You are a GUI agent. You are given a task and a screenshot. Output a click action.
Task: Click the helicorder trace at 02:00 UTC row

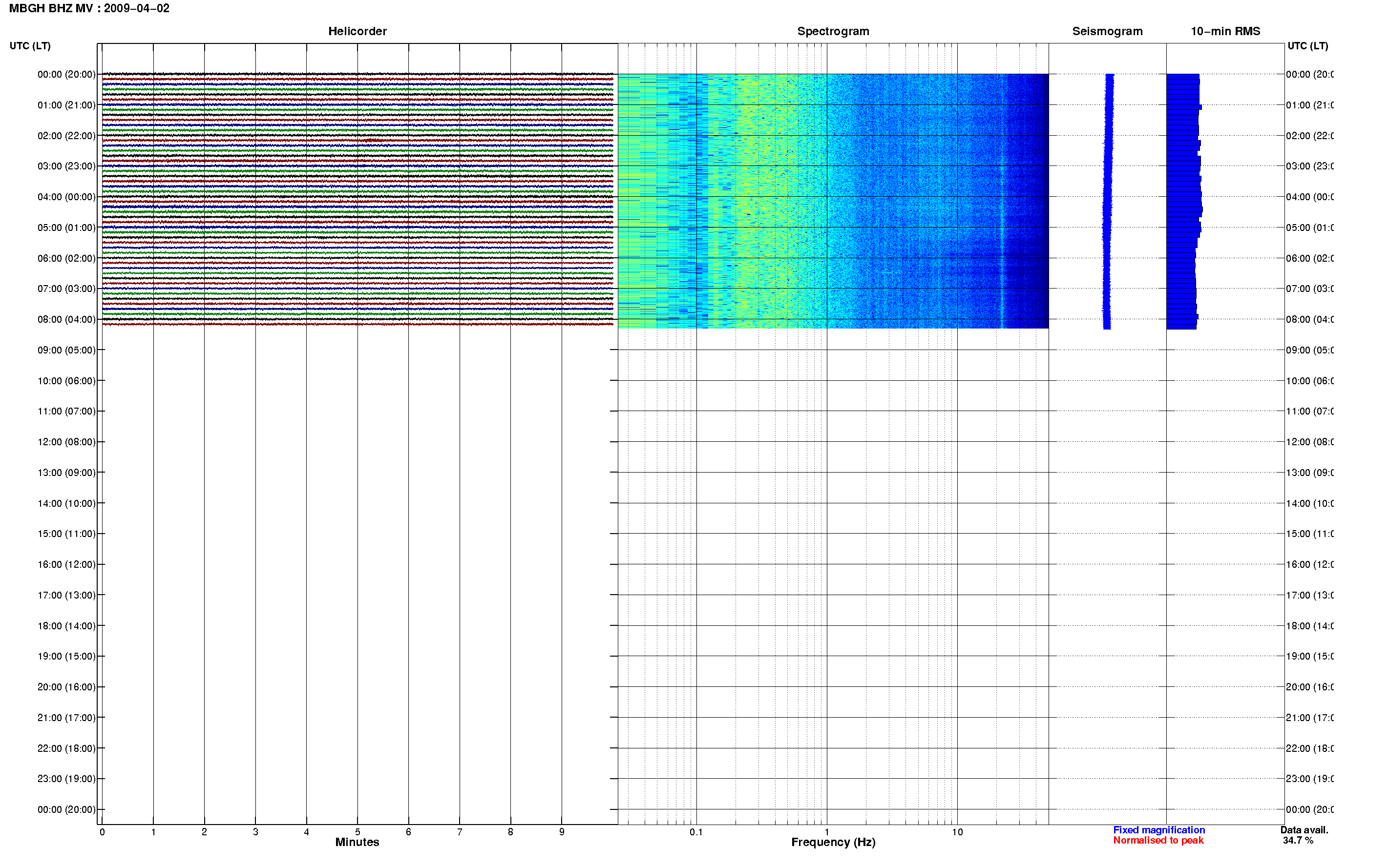357,136
